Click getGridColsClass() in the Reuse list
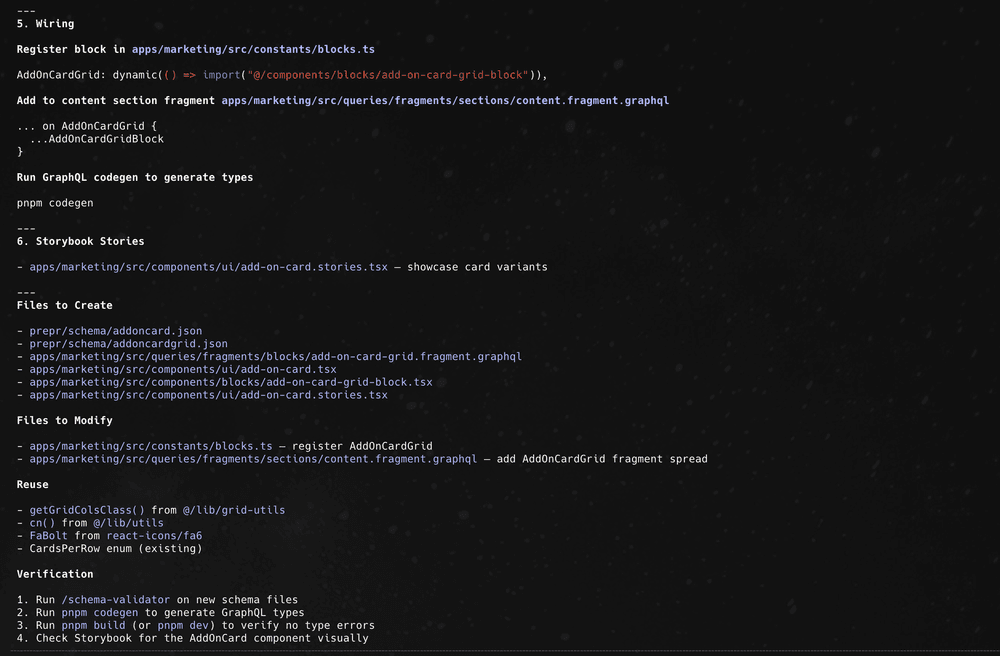The image size is (1000, 656). click(x=87, y=510)
